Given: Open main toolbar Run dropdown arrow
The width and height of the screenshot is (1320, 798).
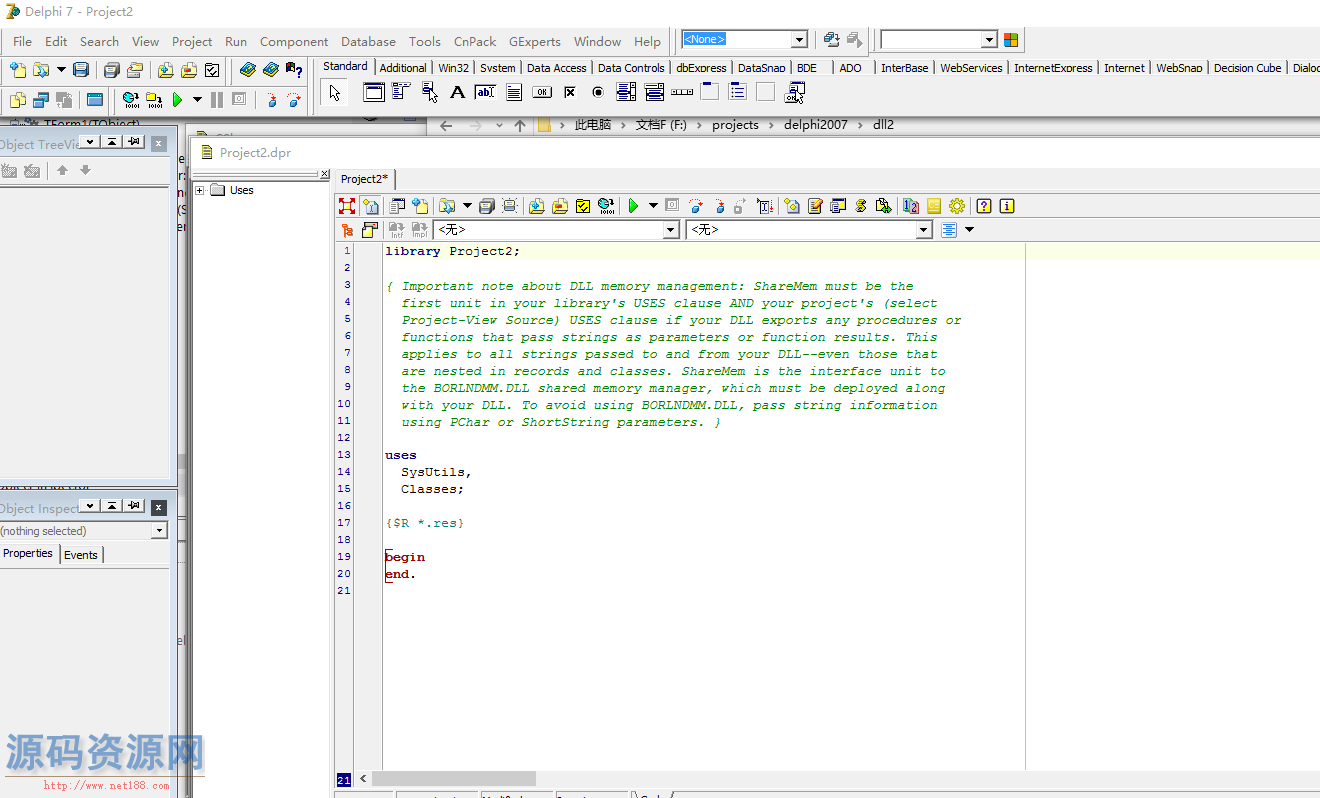Looking at the screenshot, I should click(197, 100).
